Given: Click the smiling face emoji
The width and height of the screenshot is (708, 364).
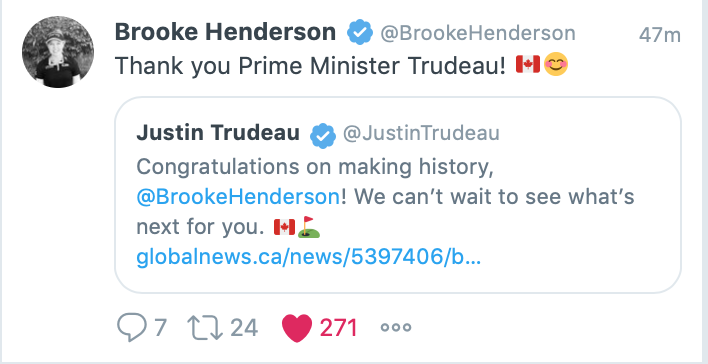Looking at the screenshot, I should click(556, 64).
